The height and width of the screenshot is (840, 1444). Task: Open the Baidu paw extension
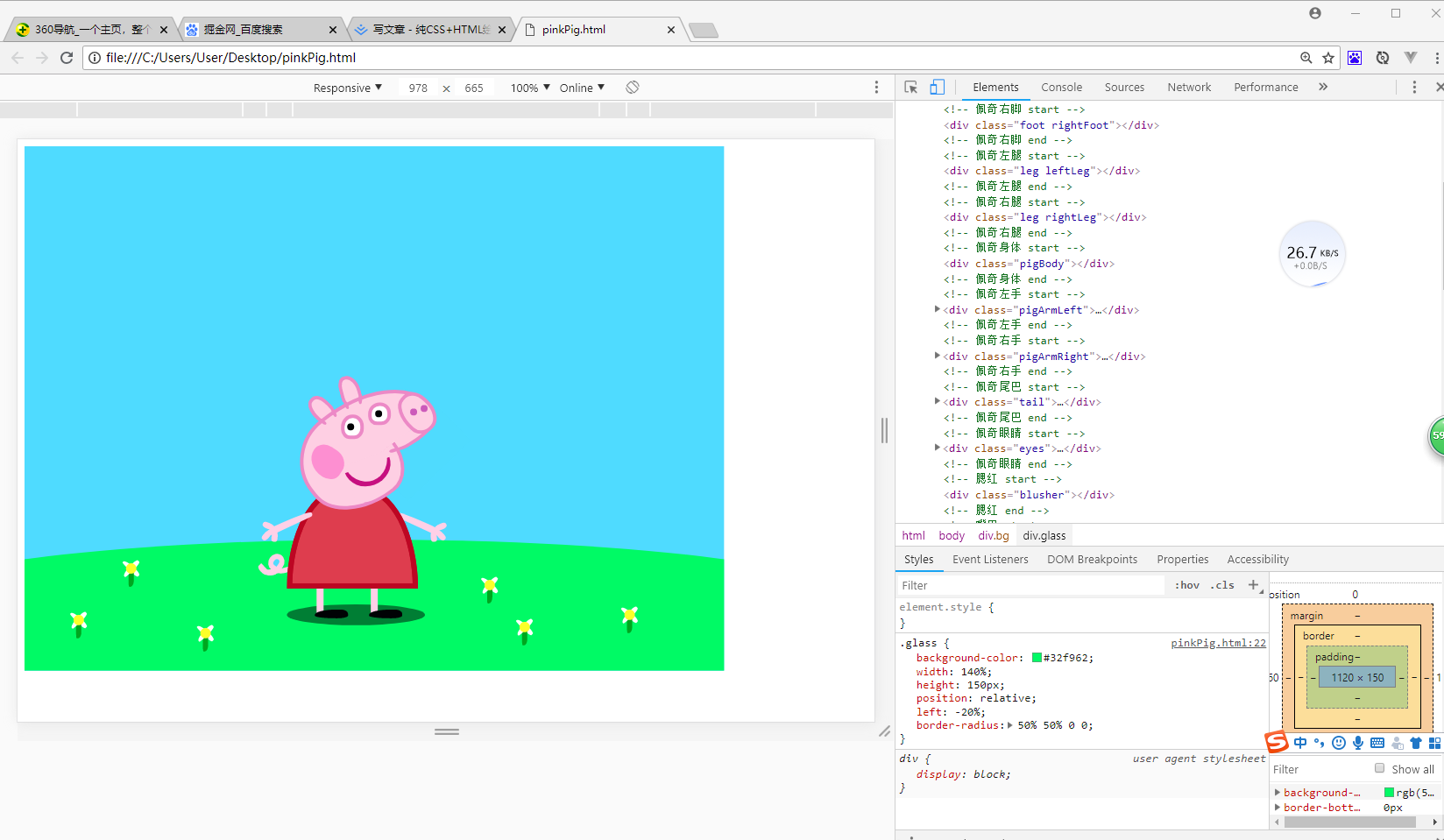pyautogui.click(x=1355, y=58)
